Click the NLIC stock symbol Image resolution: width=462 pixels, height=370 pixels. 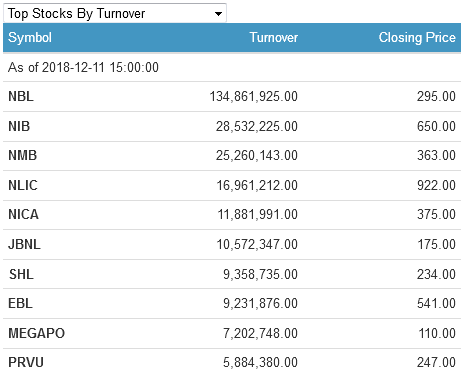click(23, 185)
